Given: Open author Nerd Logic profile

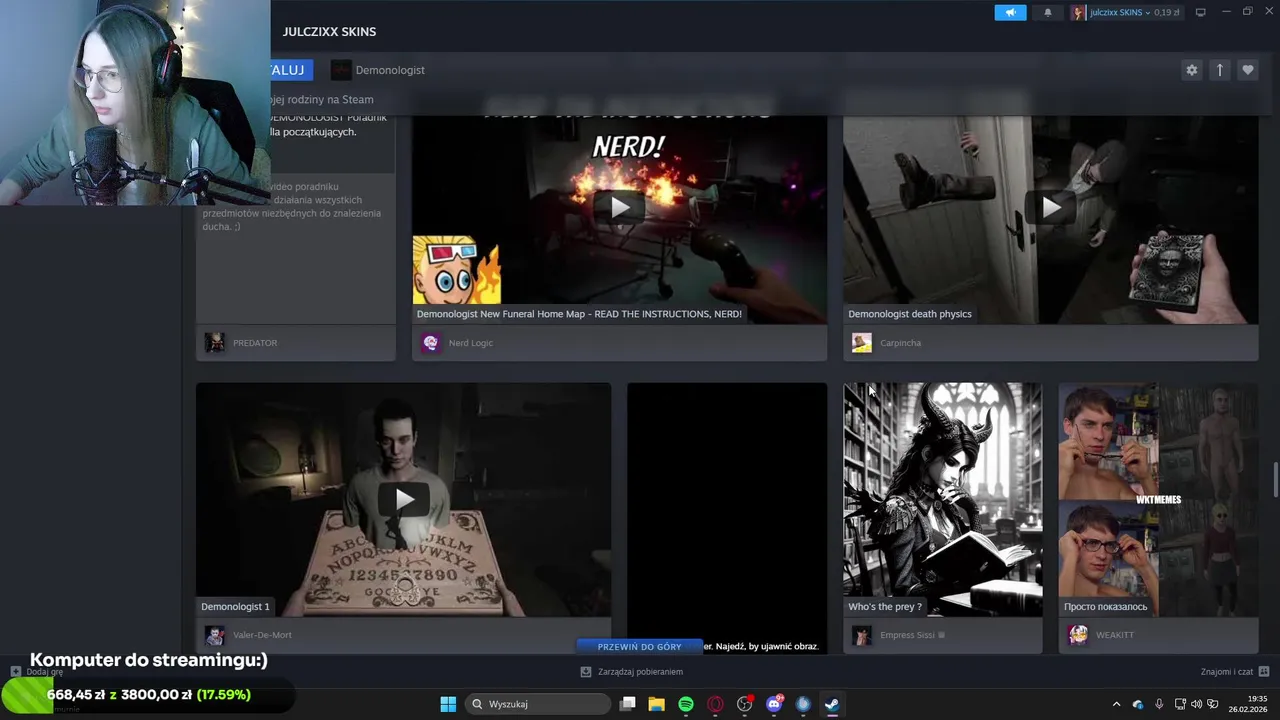Looking at the screenshot, I should coord(471,343).
